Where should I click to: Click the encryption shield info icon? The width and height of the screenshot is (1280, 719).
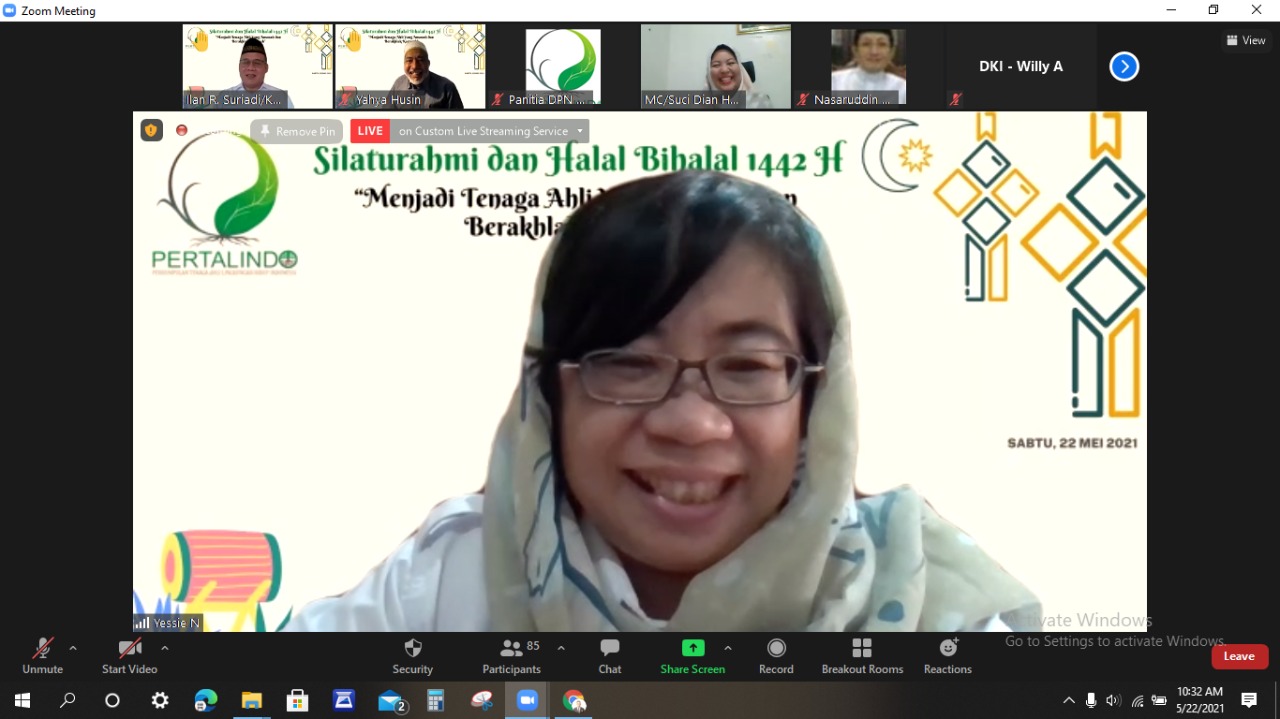click(x=151, y=130)
